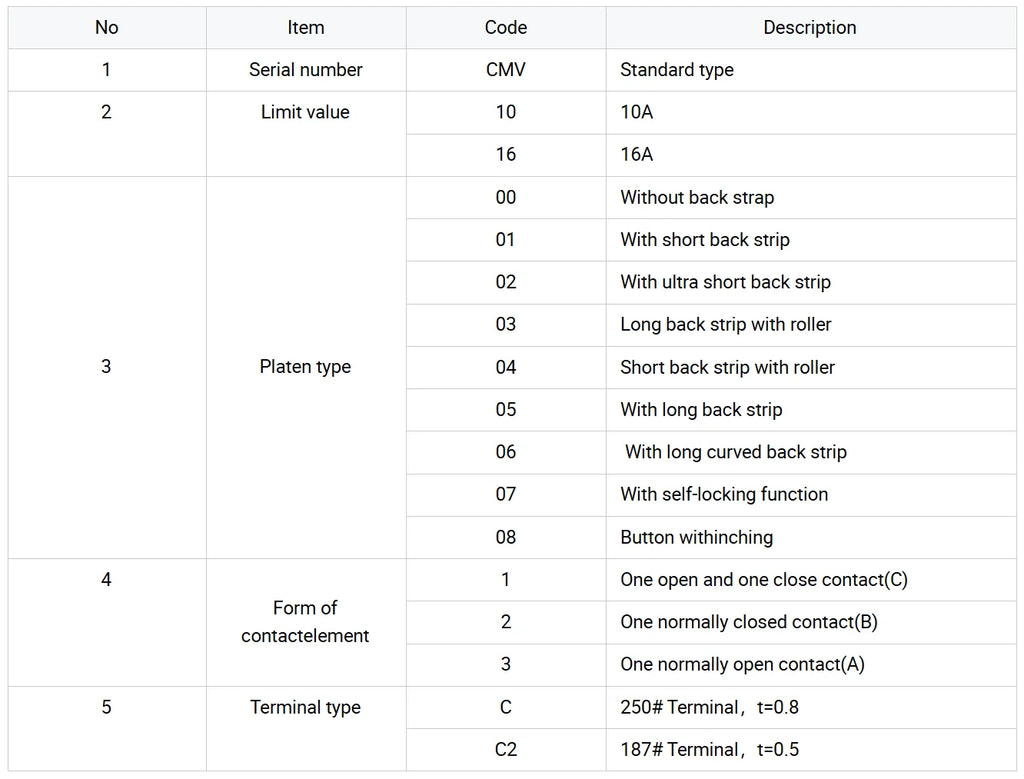Viewport: 1024px width, 779px height.
Task: Select the 'Terminal type' item cell
Action: (306, 728)
